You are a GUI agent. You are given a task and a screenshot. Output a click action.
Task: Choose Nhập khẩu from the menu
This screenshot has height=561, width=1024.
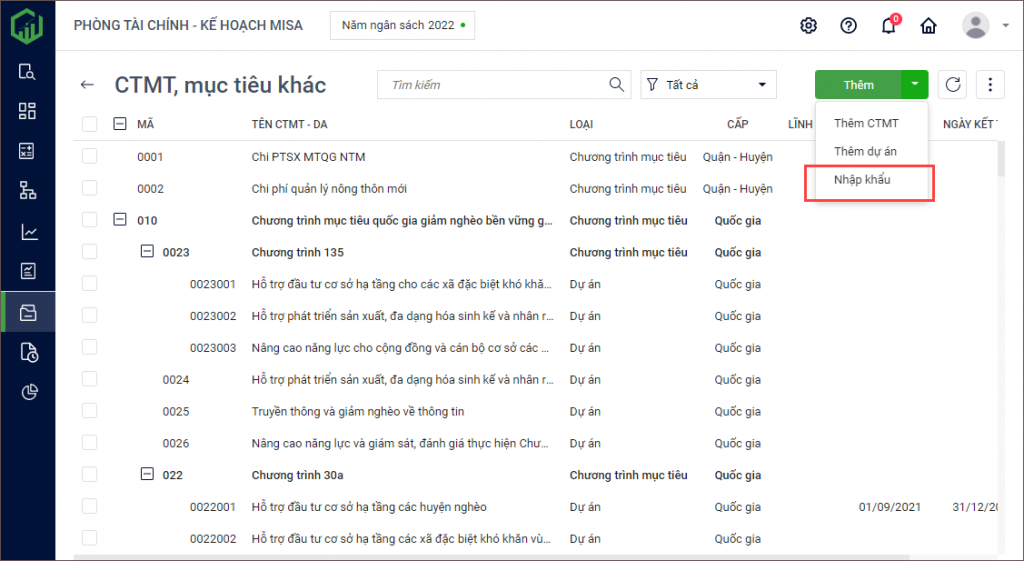[x=862, y=180]
